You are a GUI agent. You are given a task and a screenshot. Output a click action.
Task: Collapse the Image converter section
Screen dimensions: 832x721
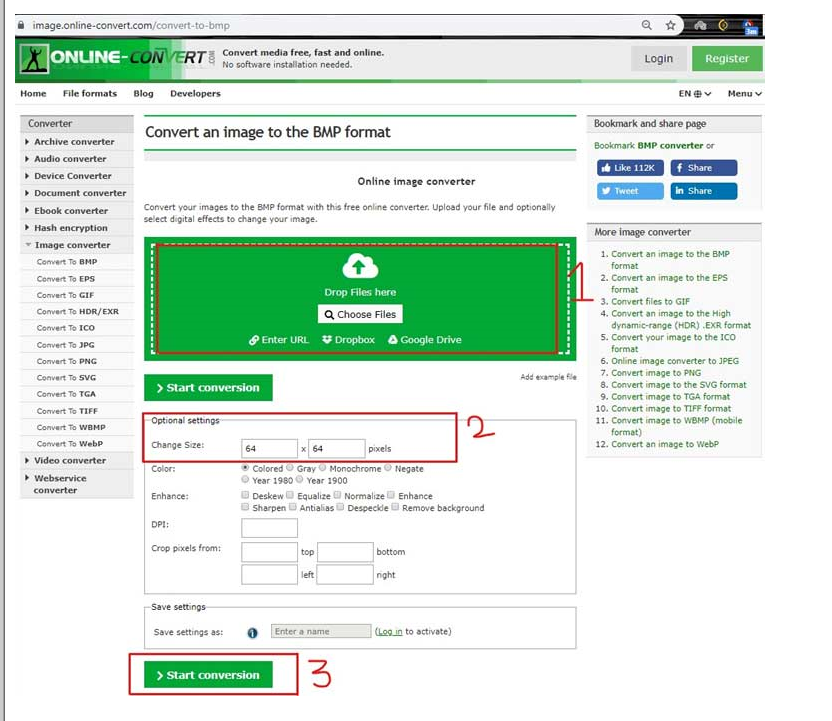pos(76,245)
